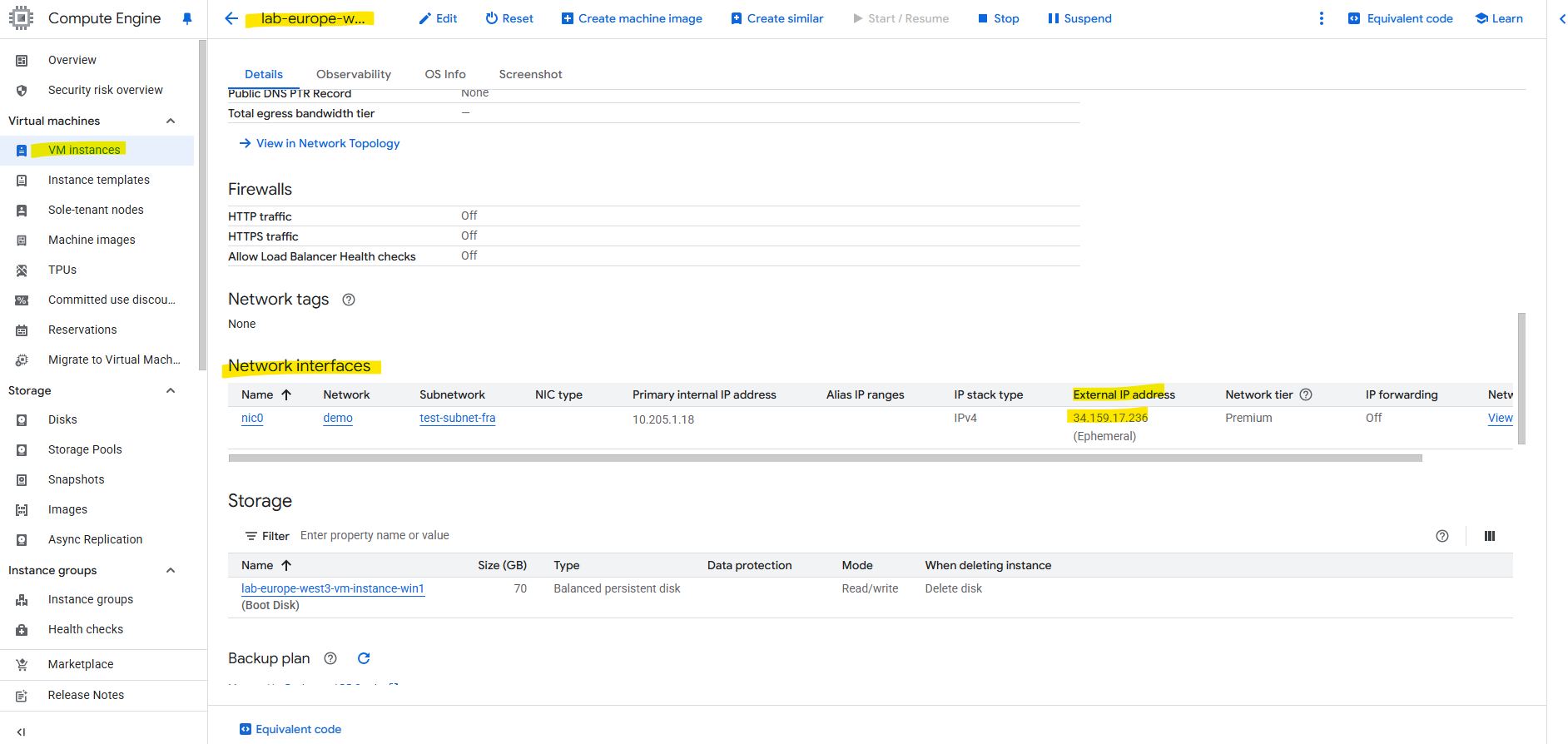Screen dimensions: 1568x744
Task: Open the nic0 interface link
Action: pos(252,418)
